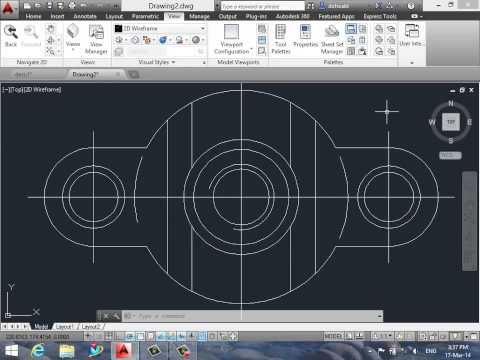Open annotation scale 1:1 dropdown
Screen dimensions: 480x360
[384, 336]
